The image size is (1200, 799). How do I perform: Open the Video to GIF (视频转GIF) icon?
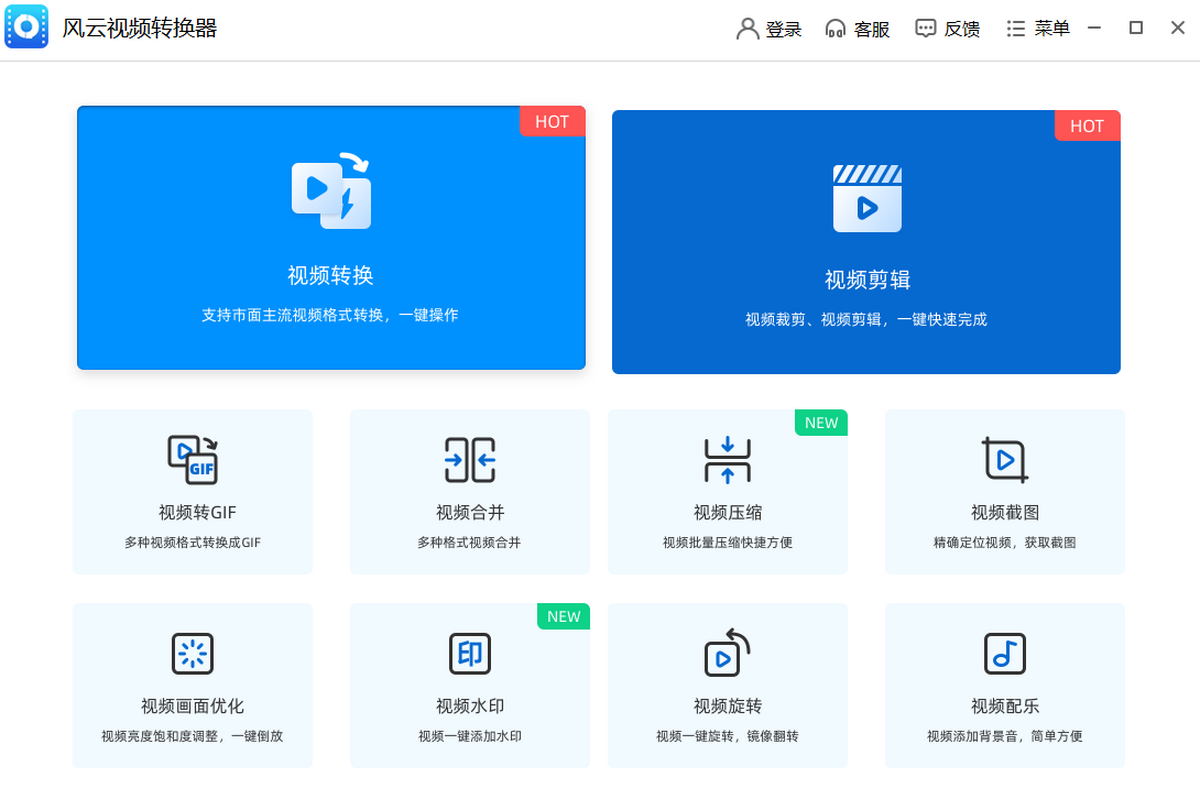click(x=192, y=460)
